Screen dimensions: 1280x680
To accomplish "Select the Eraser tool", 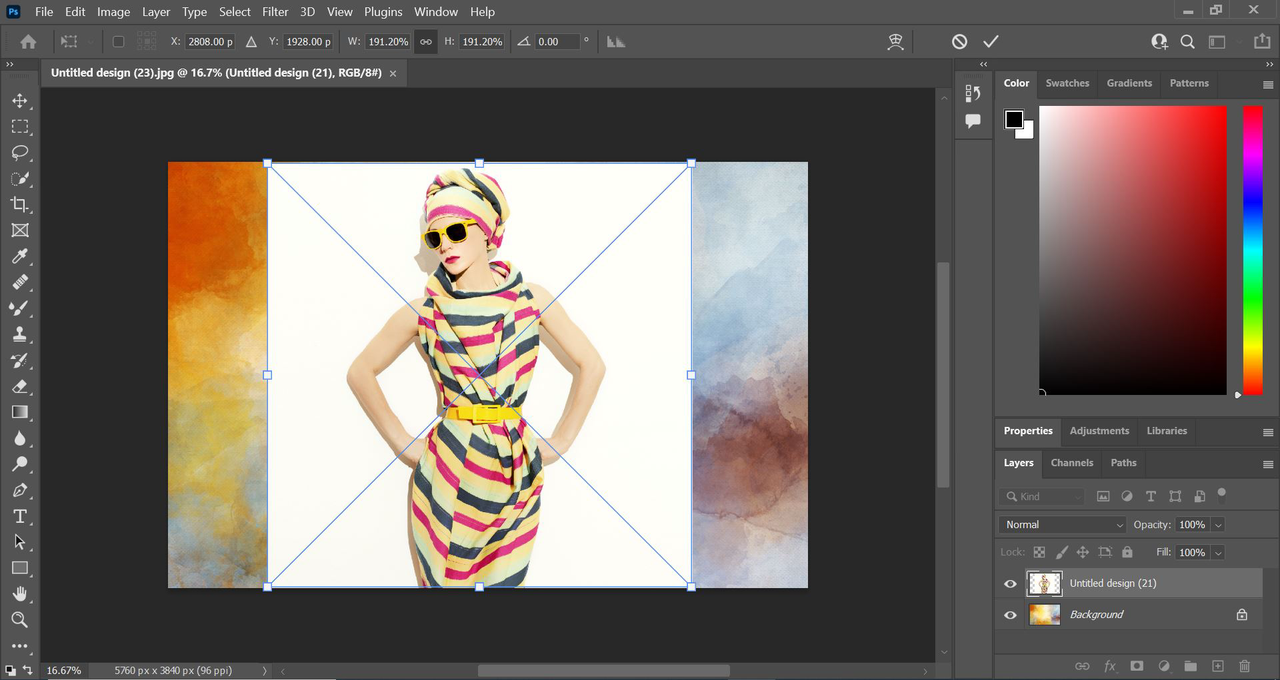I will tap(19, 387).
